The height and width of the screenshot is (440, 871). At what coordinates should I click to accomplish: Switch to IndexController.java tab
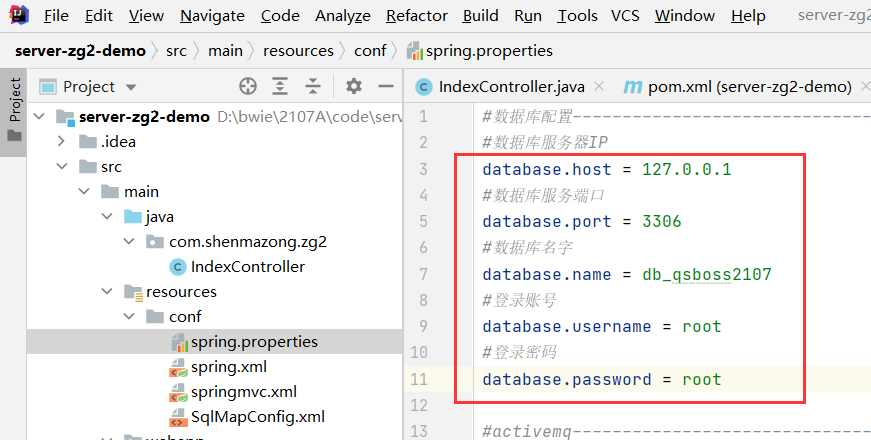(511, 87)
